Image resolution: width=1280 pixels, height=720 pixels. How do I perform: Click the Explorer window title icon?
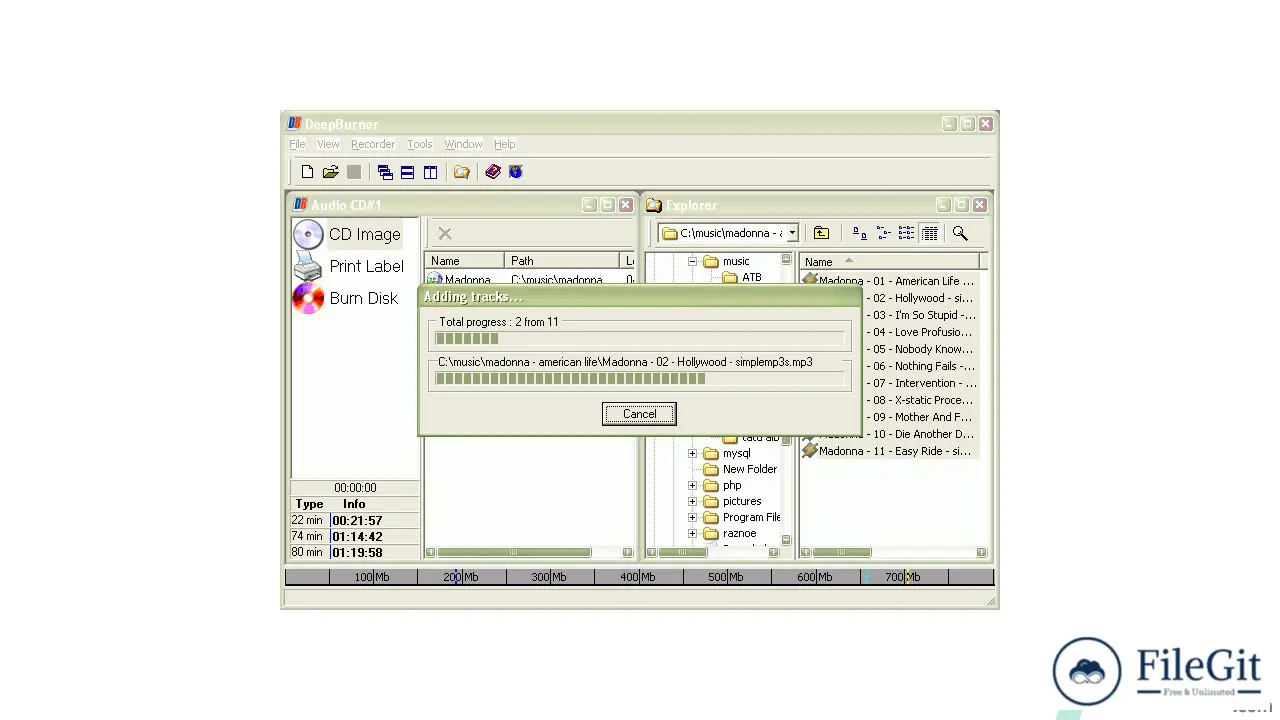pyautogui.click(x=654, y=205)
